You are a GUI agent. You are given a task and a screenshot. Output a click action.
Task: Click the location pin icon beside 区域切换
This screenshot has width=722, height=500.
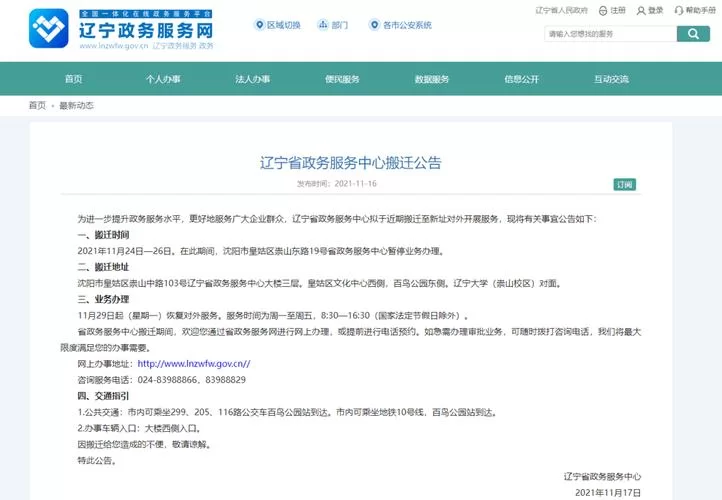point(260,25)
